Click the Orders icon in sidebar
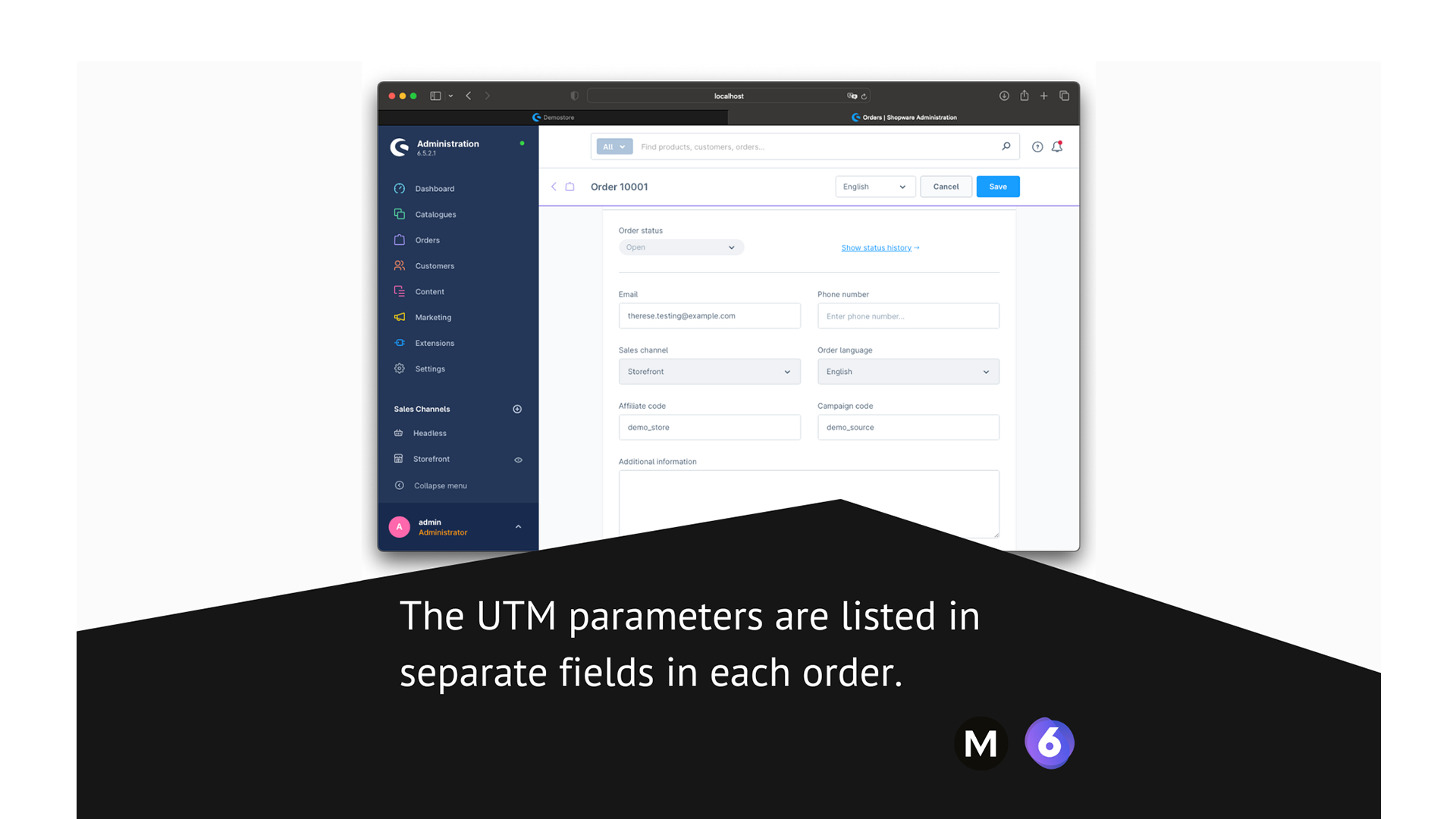 pos(401,239)
